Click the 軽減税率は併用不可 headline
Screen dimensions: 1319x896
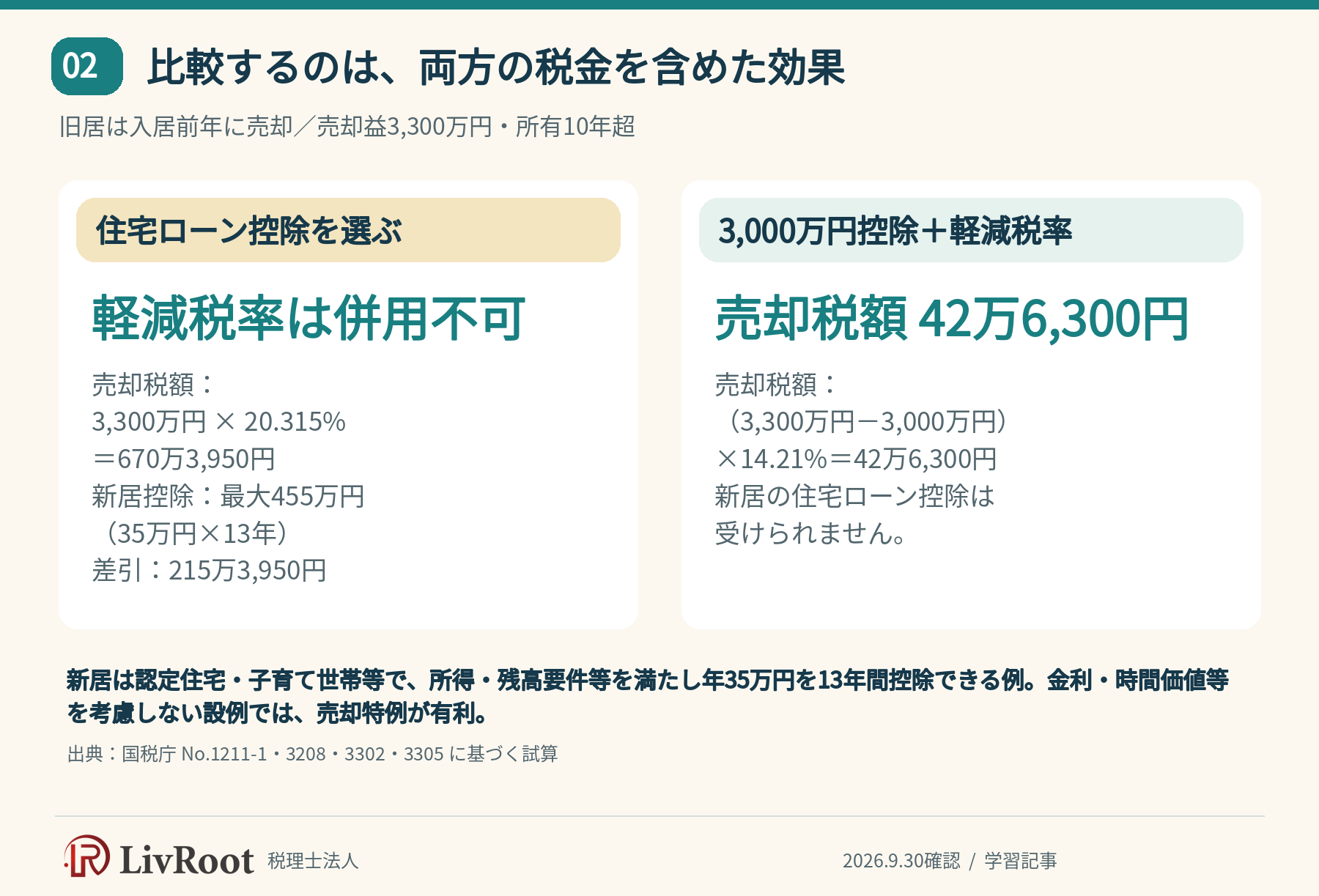[x=308, y=319]
